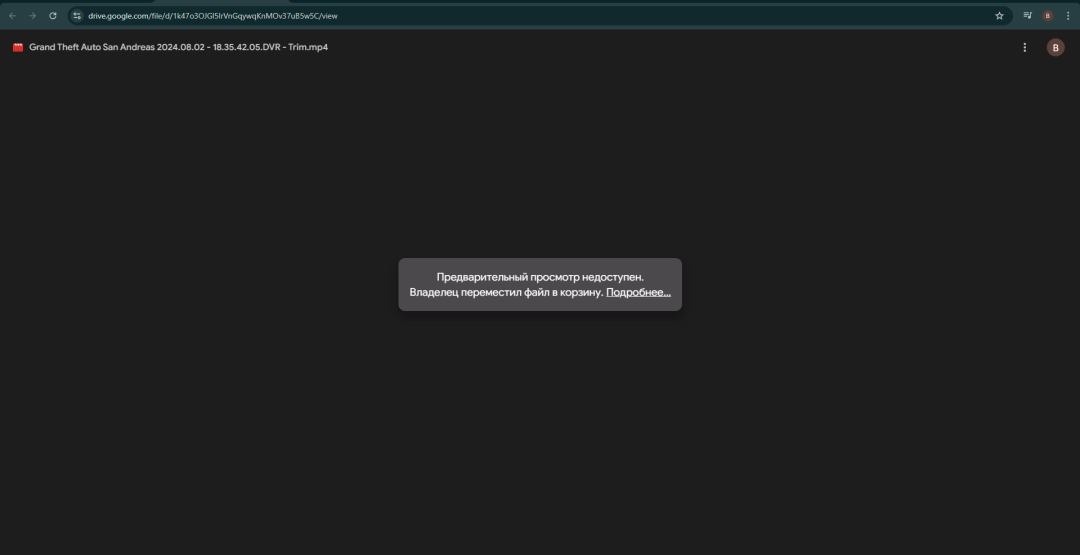Click 'Предварительный просмотр недоступен.' message text

[x=540, y=277]
